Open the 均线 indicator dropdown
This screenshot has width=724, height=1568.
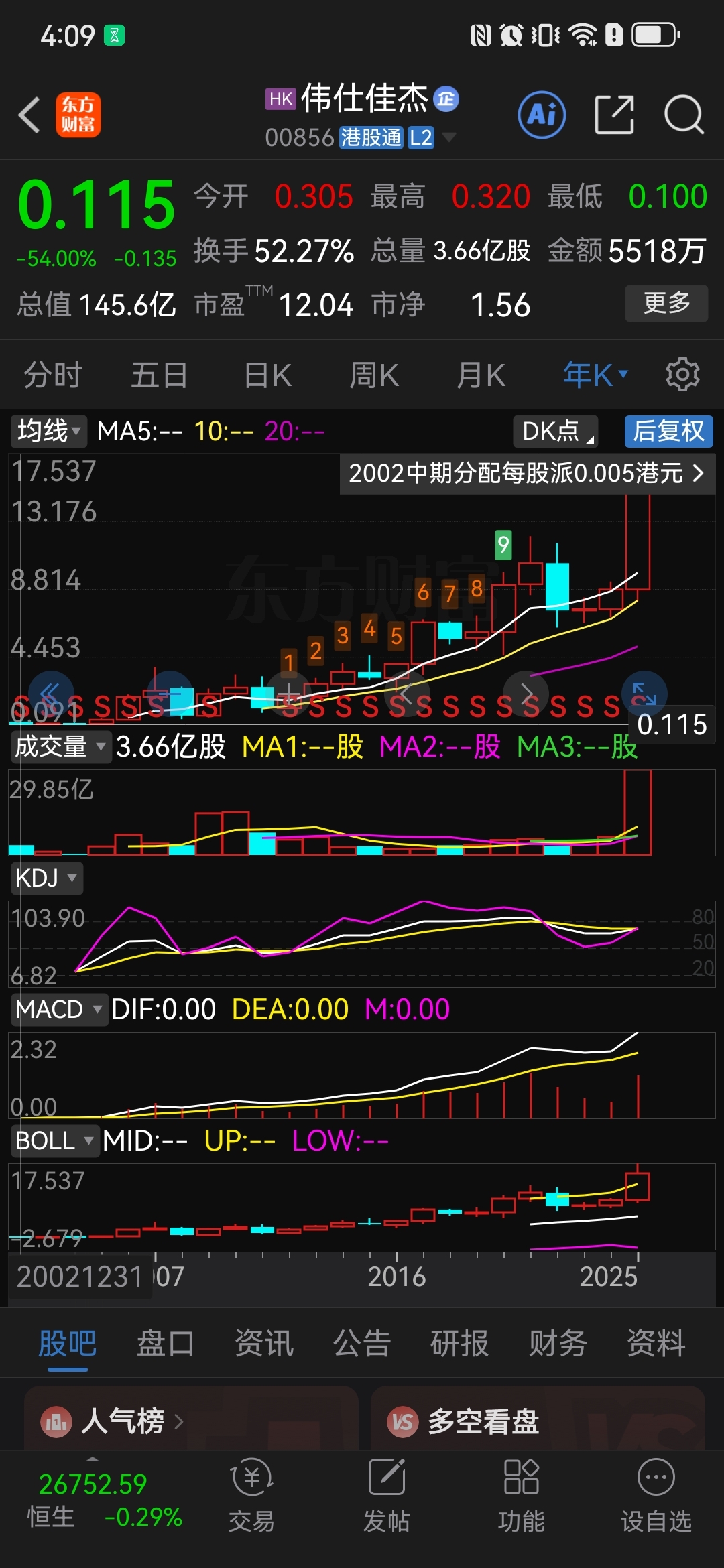tap(49, 431)
